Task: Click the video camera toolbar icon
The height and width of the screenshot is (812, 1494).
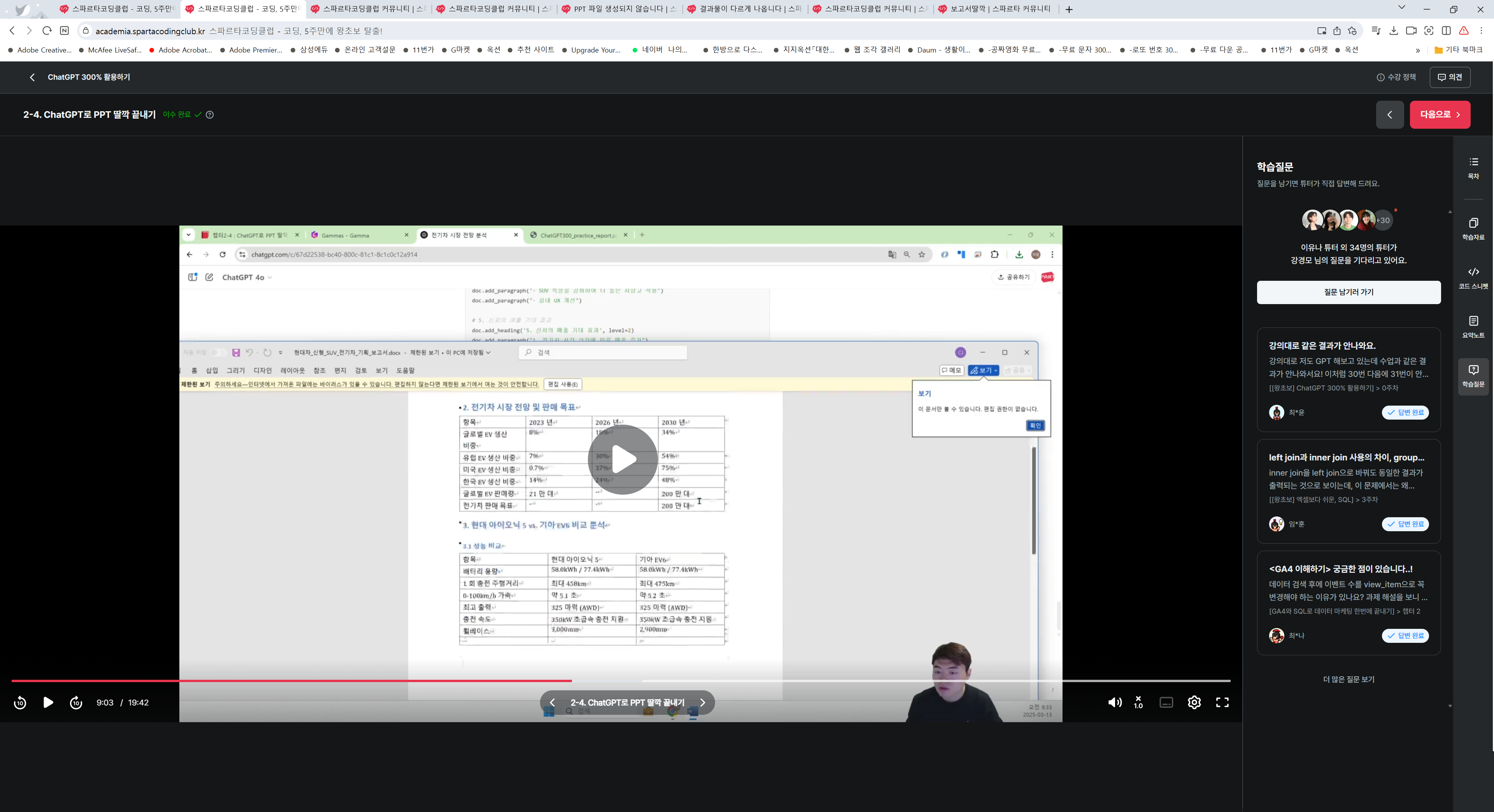Action: click(x=1411, y=31)
